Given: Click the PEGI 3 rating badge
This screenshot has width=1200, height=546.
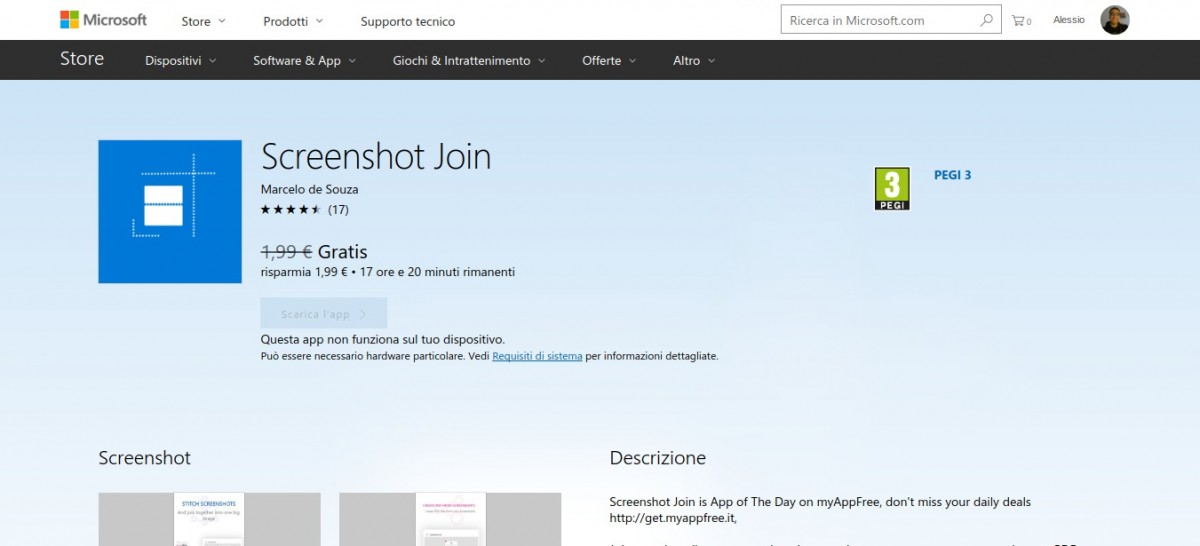Looking at the screenshot, I should coord(892,189).
